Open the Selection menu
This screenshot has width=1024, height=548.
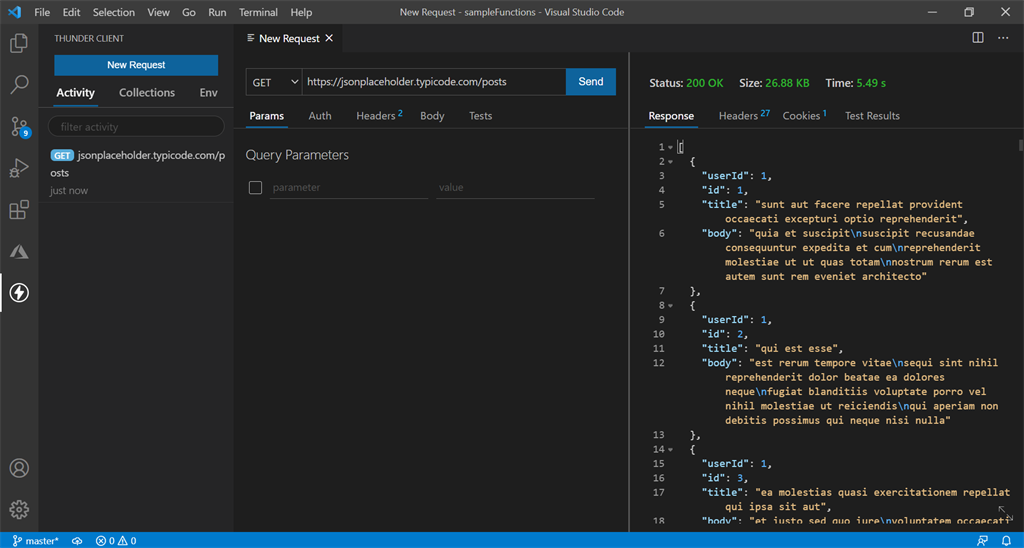[114, 12]
